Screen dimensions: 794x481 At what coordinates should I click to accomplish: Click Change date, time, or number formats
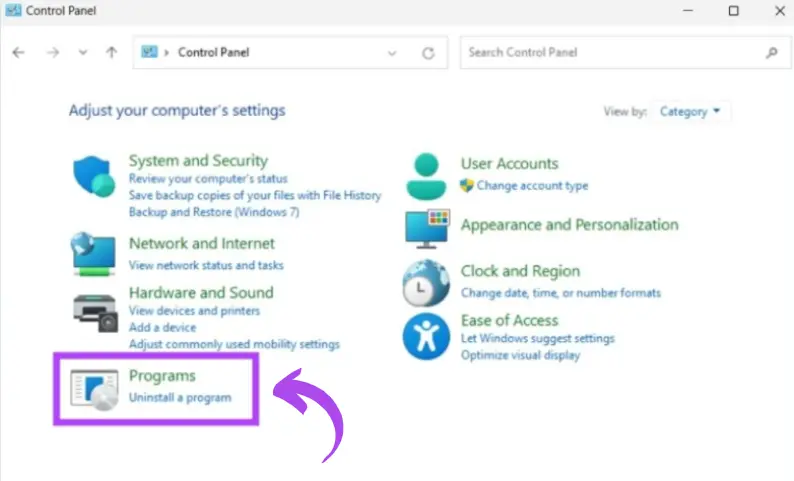point(561,293)
